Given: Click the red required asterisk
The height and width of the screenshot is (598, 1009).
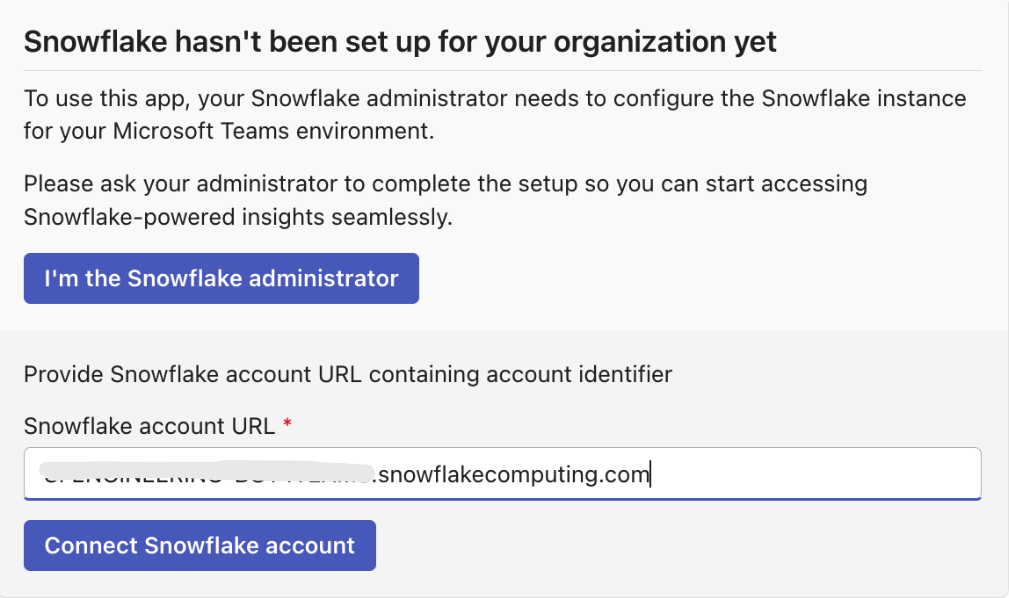Looking at the screenshot, I should tap(288, 423).
